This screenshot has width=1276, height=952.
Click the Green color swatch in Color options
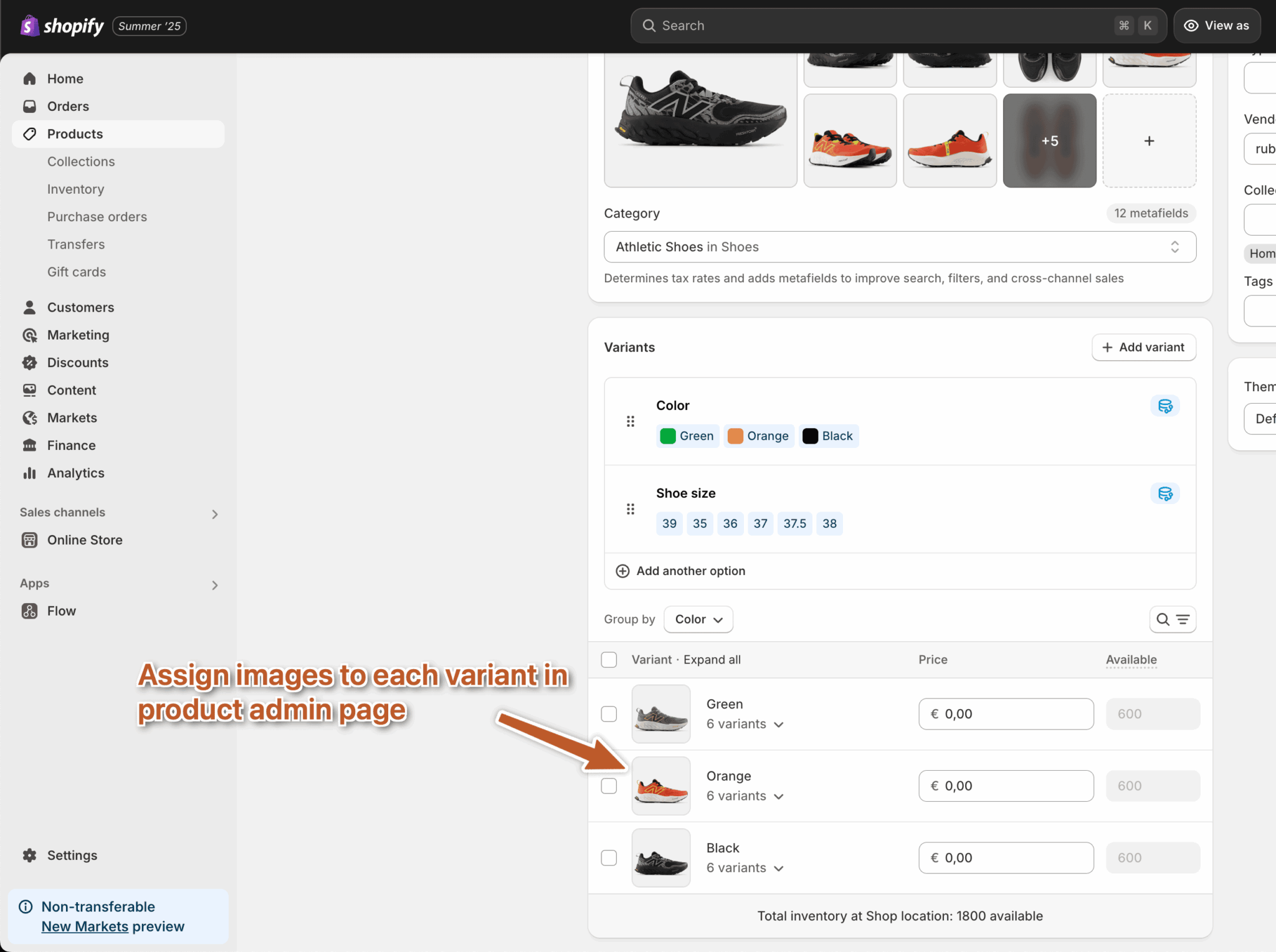(687, 436)
